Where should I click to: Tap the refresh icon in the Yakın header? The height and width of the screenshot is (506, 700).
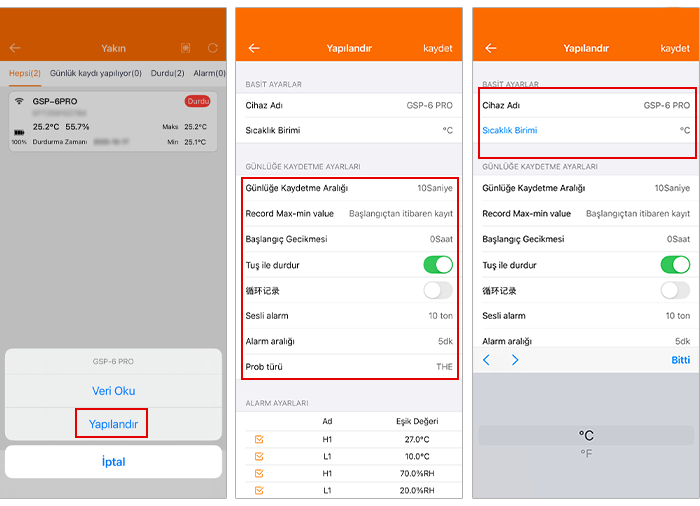tap(212, 48)
